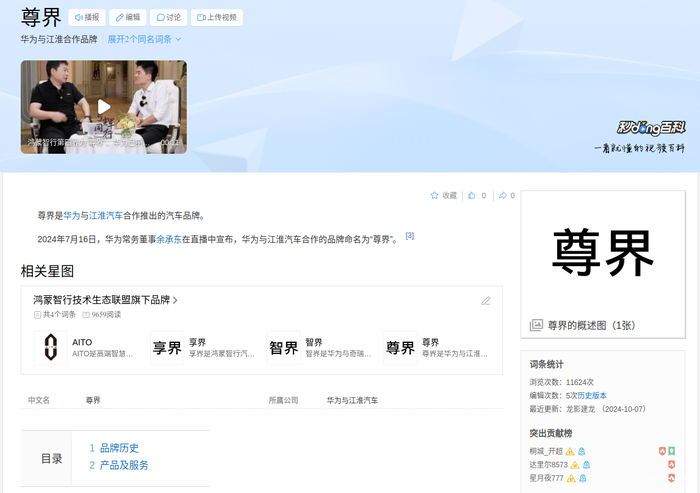
Task: Open the 编辑 edit button
Action: [x=128, y=17]
